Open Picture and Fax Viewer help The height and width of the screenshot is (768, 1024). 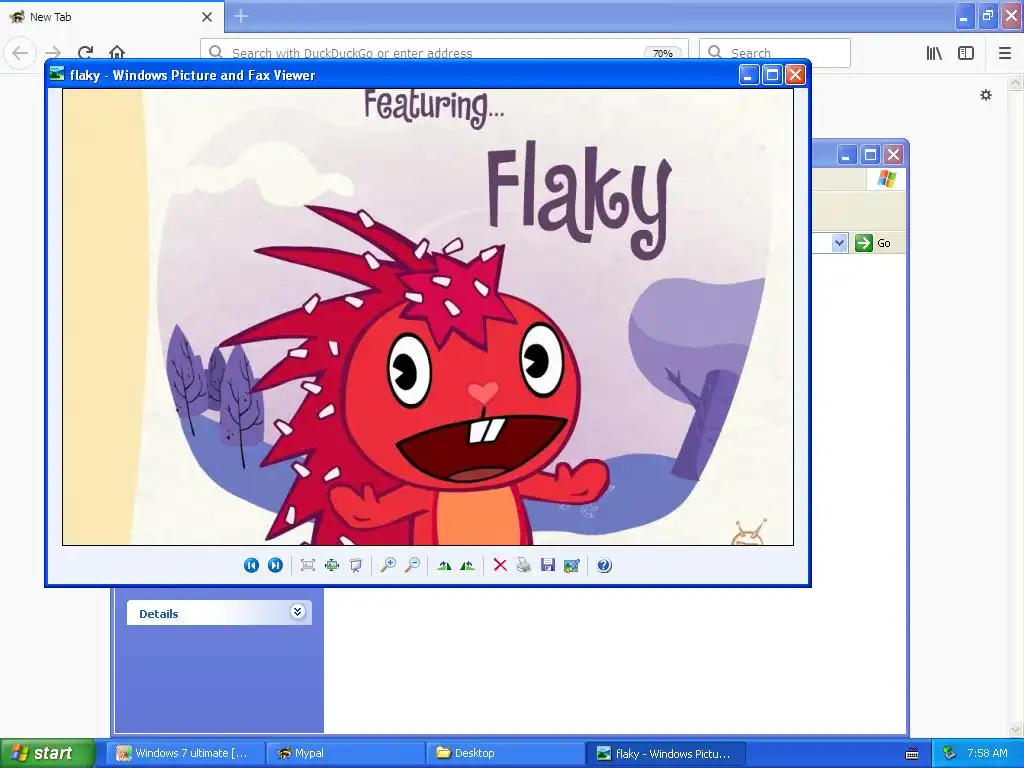(x=604, y=566)
